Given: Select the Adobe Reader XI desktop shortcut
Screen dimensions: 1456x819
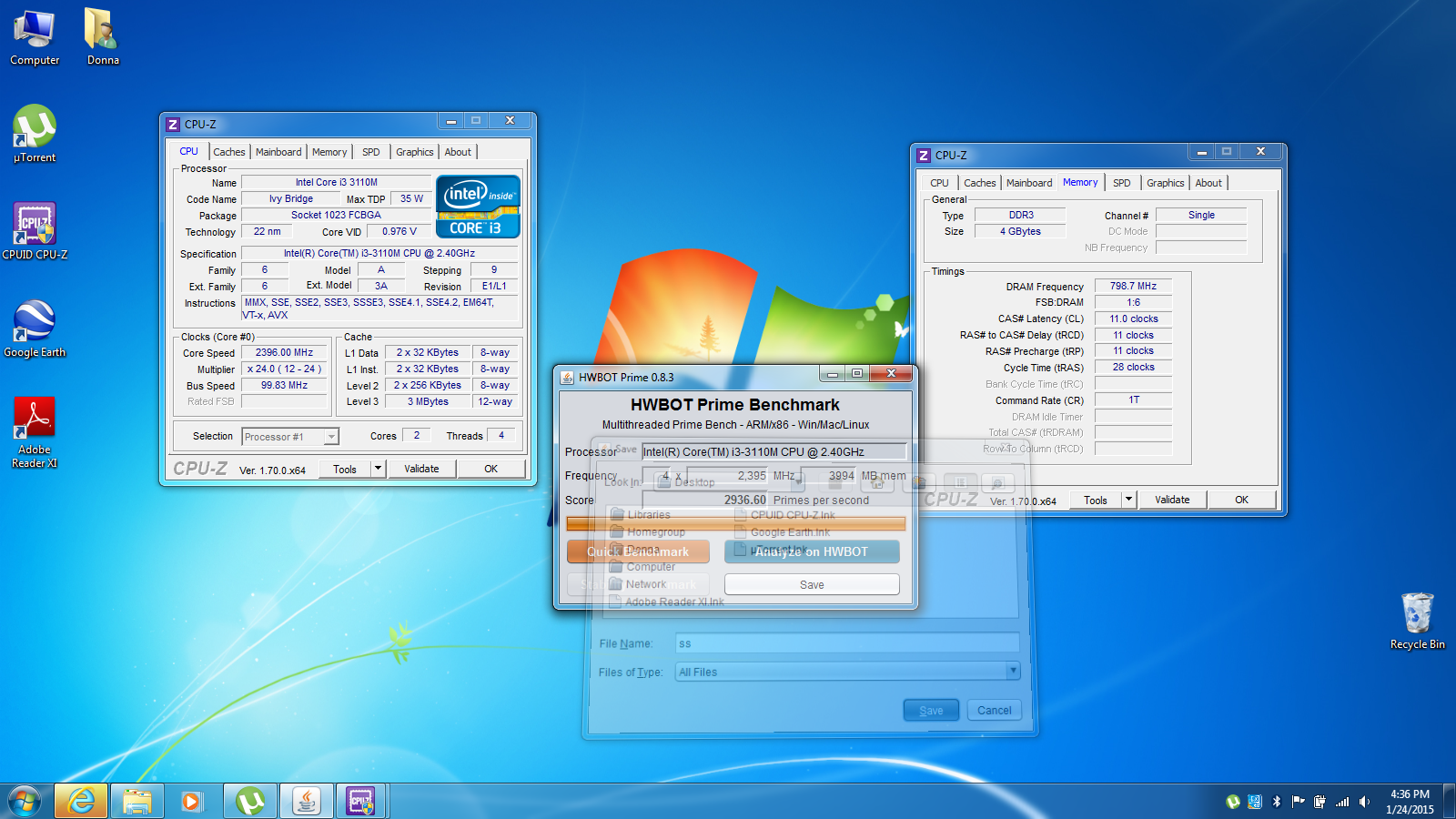Looking at the screenshot, I should coord(35,432).
